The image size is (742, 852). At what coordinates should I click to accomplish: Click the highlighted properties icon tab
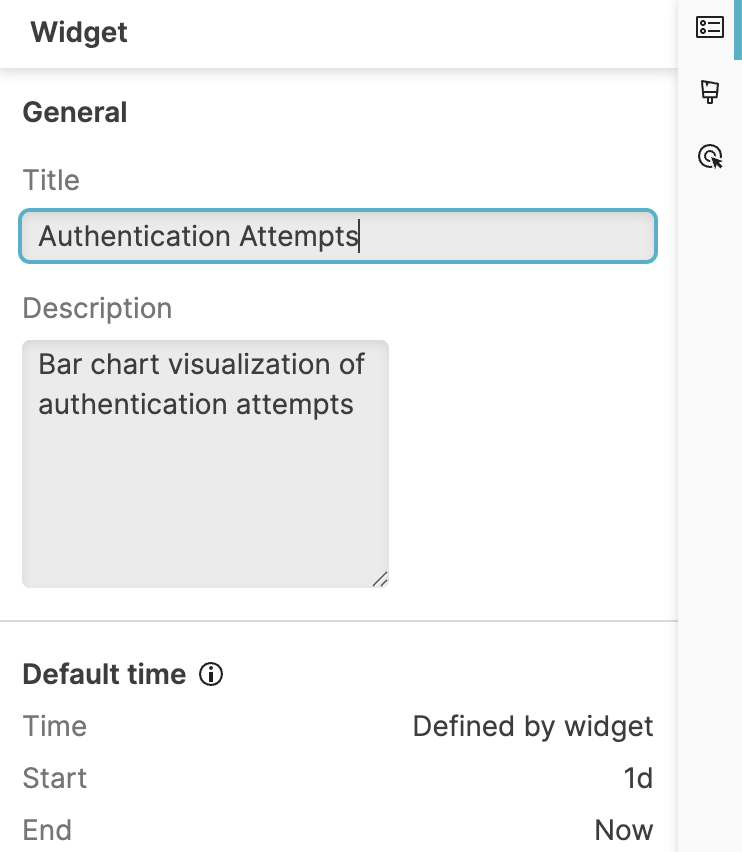tap(710, 27)
